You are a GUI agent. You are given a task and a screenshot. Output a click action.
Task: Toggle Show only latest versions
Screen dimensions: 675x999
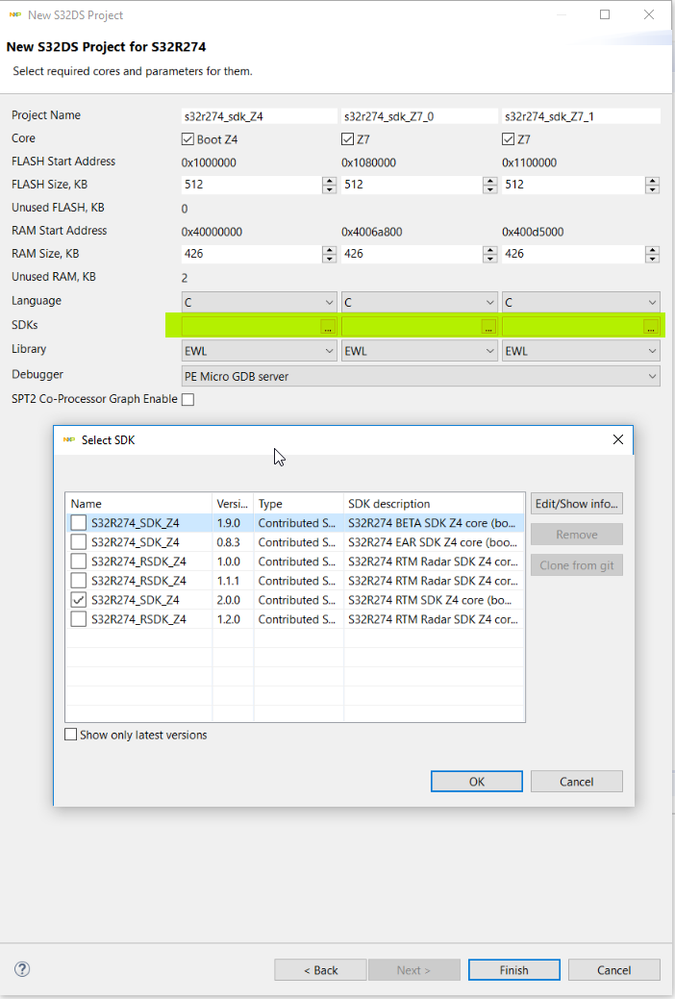[71, 735]
